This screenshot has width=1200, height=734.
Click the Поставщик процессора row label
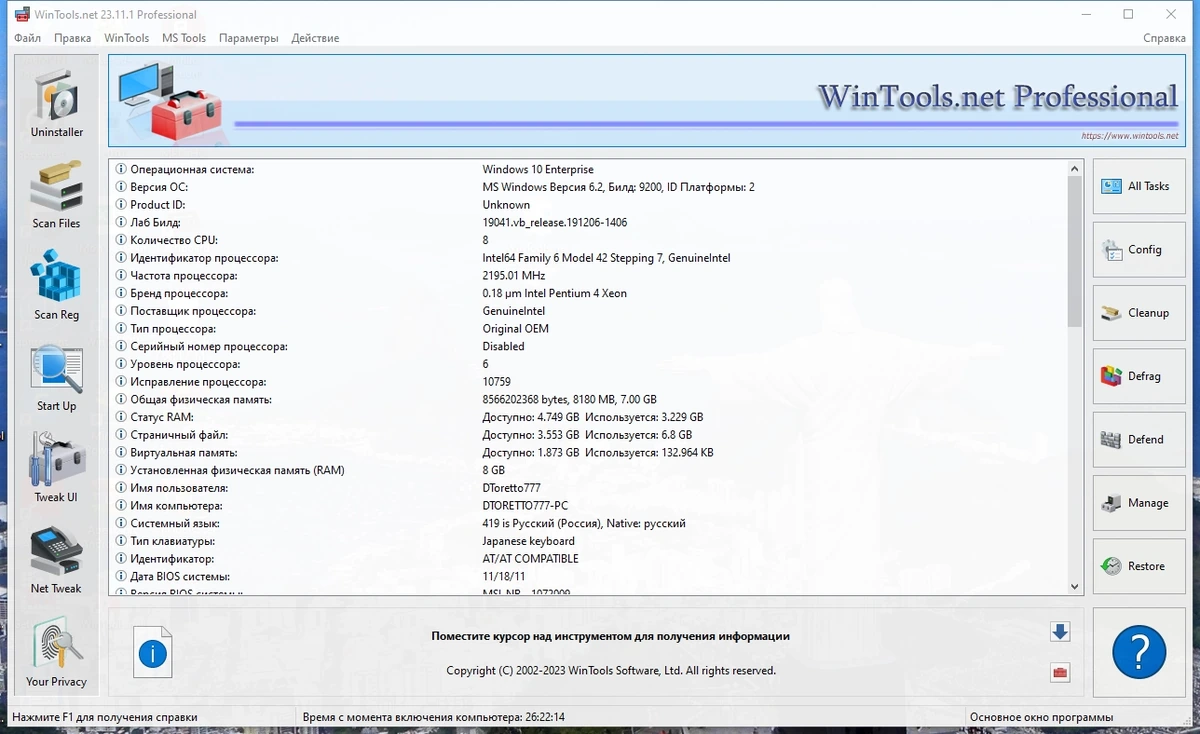point(193,311)
